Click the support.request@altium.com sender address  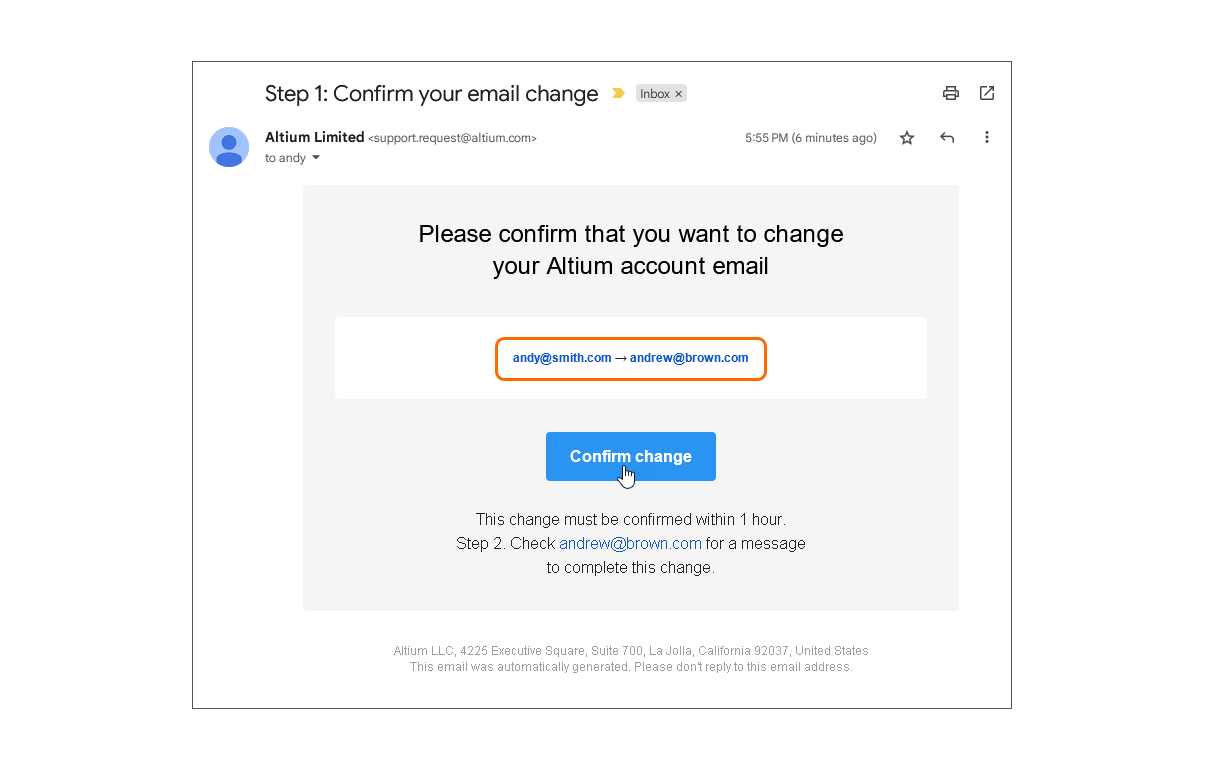[453, 138]
